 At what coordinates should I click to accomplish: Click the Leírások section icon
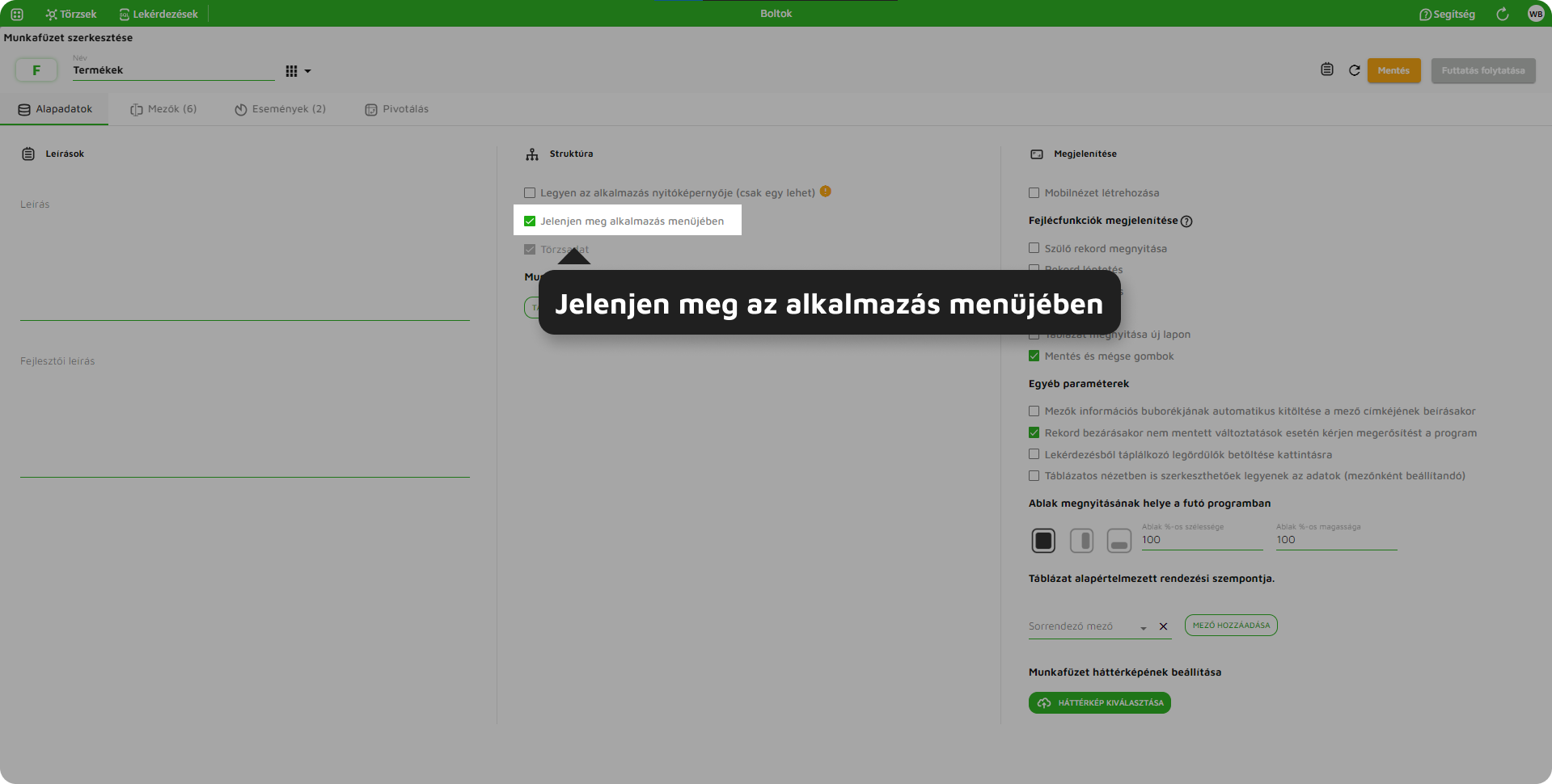[28, 154]
